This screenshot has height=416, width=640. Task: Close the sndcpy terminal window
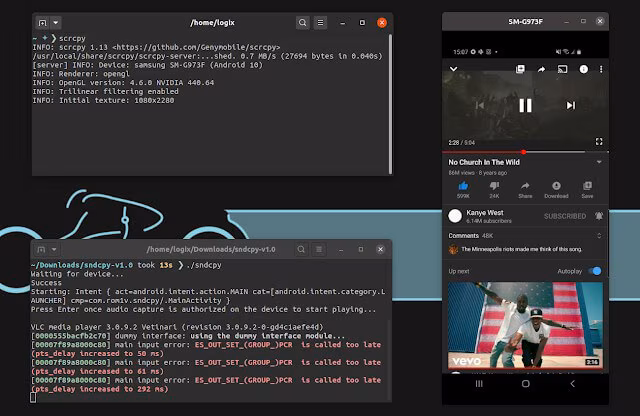click(380, 249)
